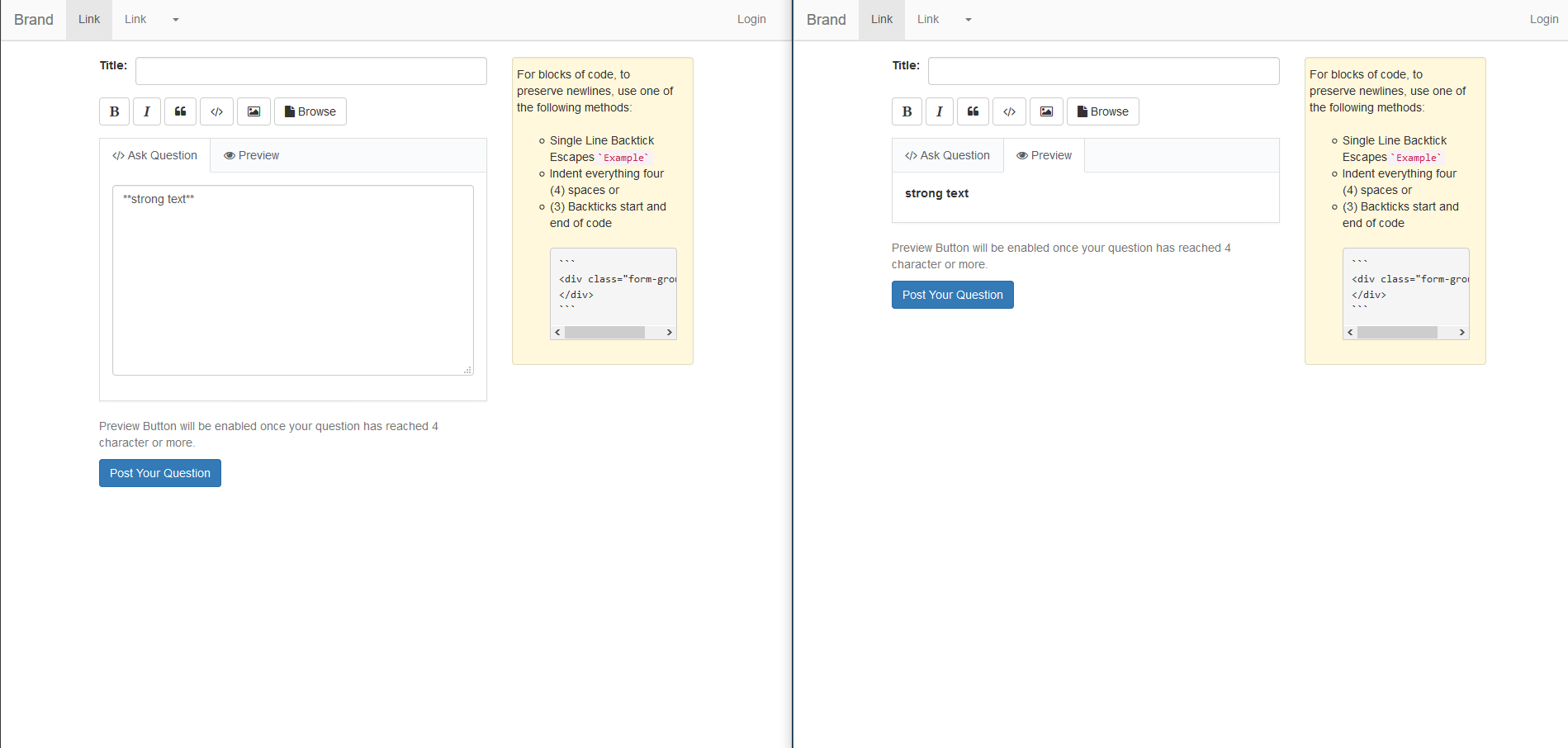Switch to Ask Question tab in left window
Screen dimensions: 1568x748
coord(155,155)
